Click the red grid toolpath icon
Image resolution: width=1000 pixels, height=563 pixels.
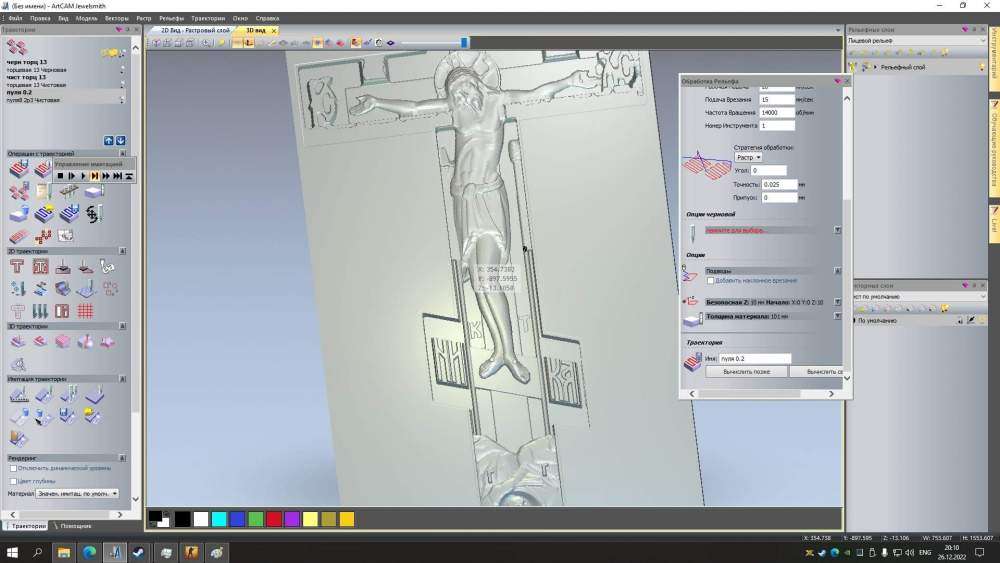86,311
